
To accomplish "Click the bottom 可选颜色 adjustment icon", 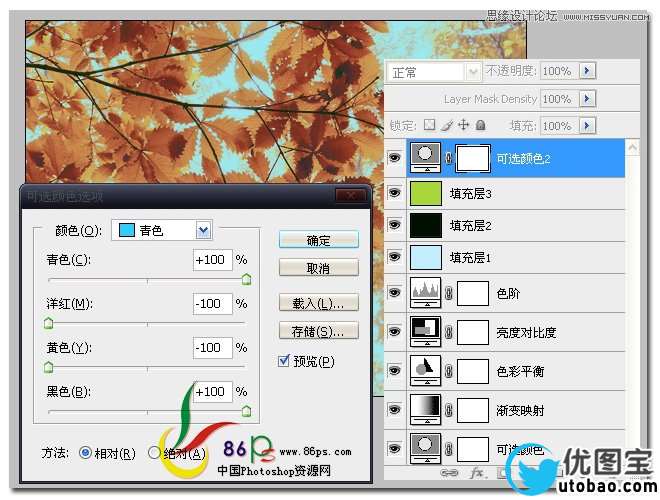I will click(x=426, y=449).
